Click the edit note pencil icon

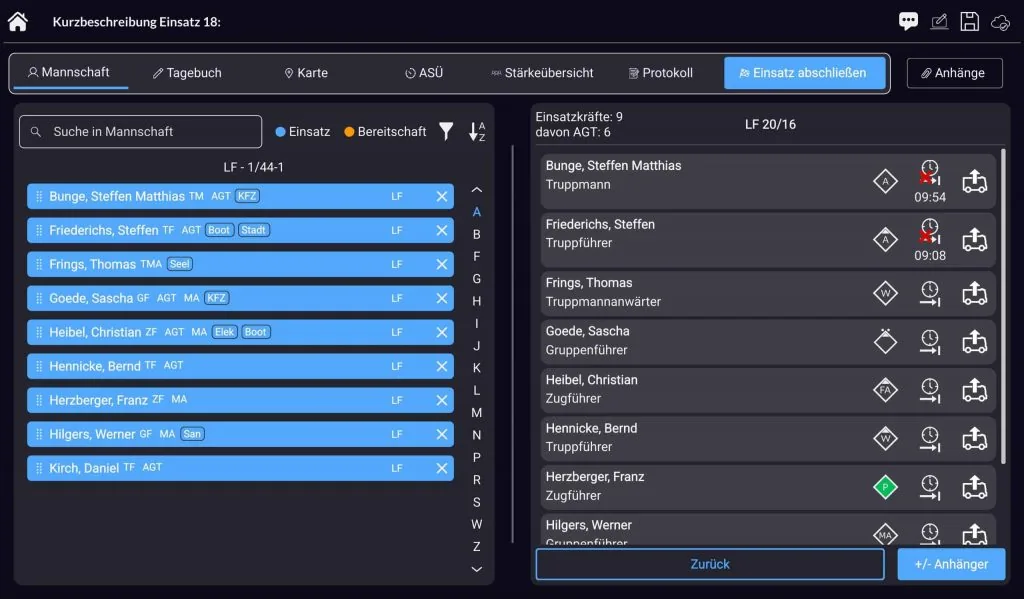pyautogui.click(x=939, y=22)
